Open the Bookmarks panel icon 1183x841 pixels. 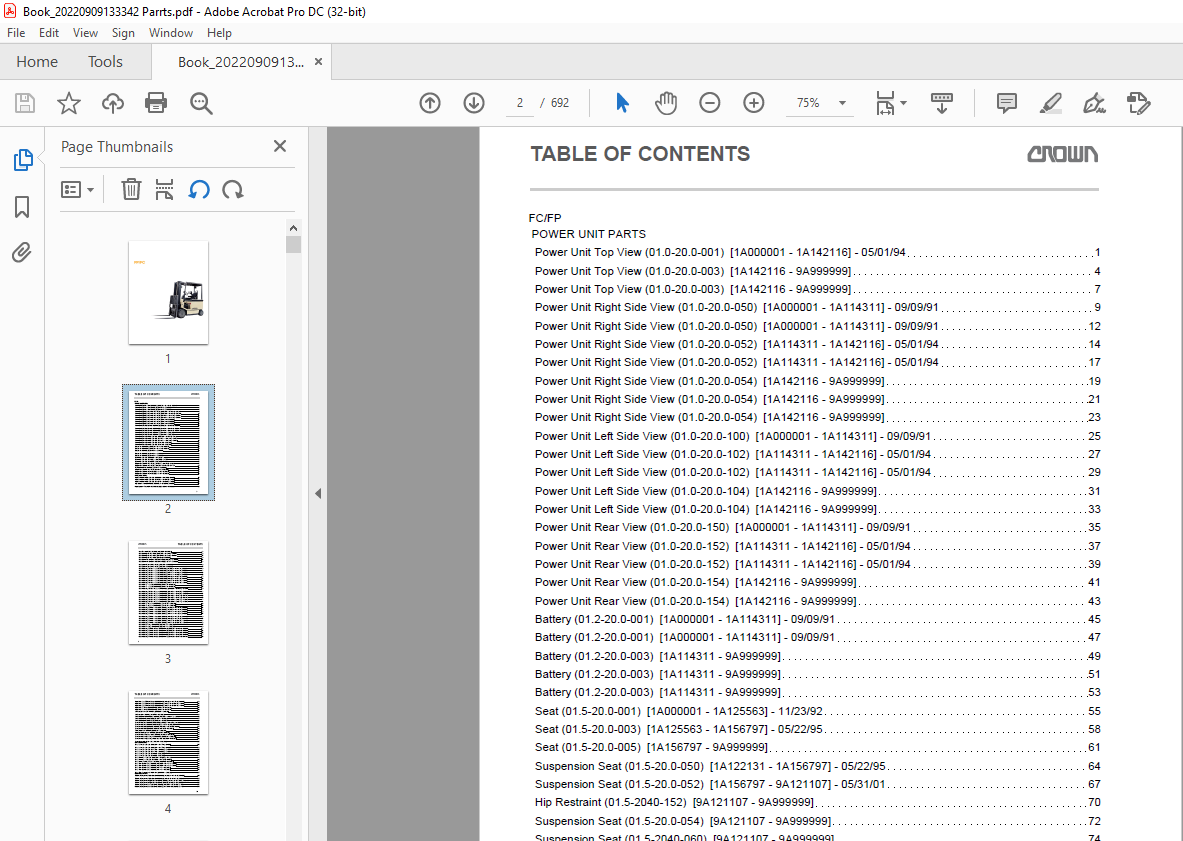coord(22,207)
